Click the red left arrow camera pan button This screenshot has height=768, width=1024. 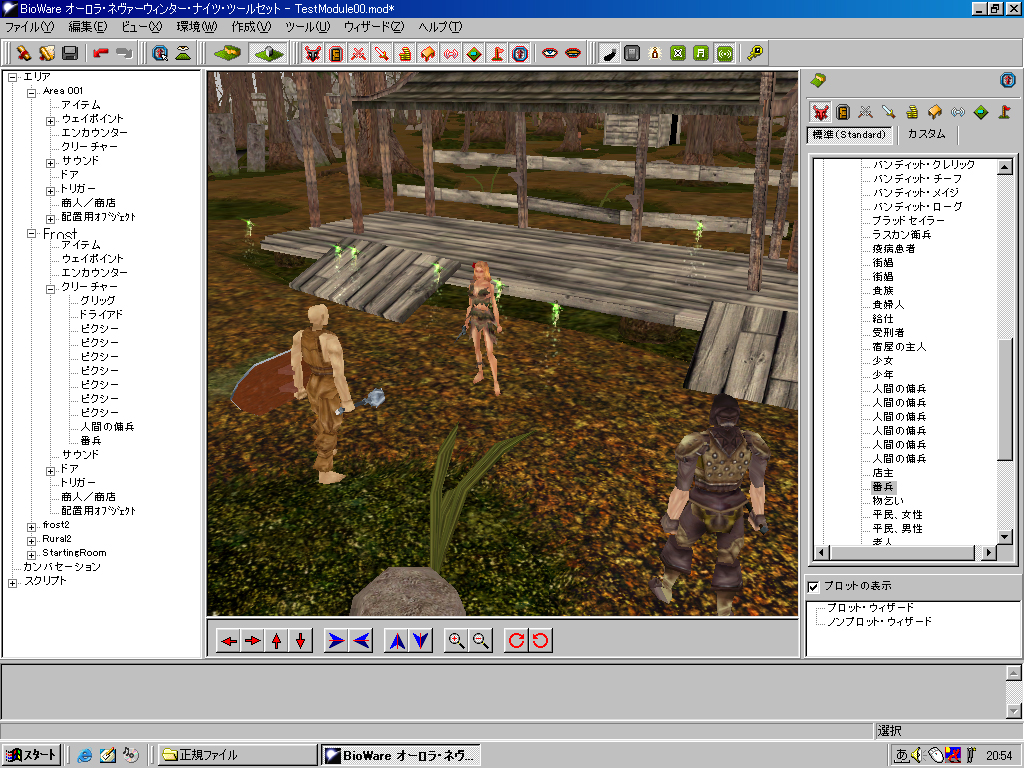point(229,641)
